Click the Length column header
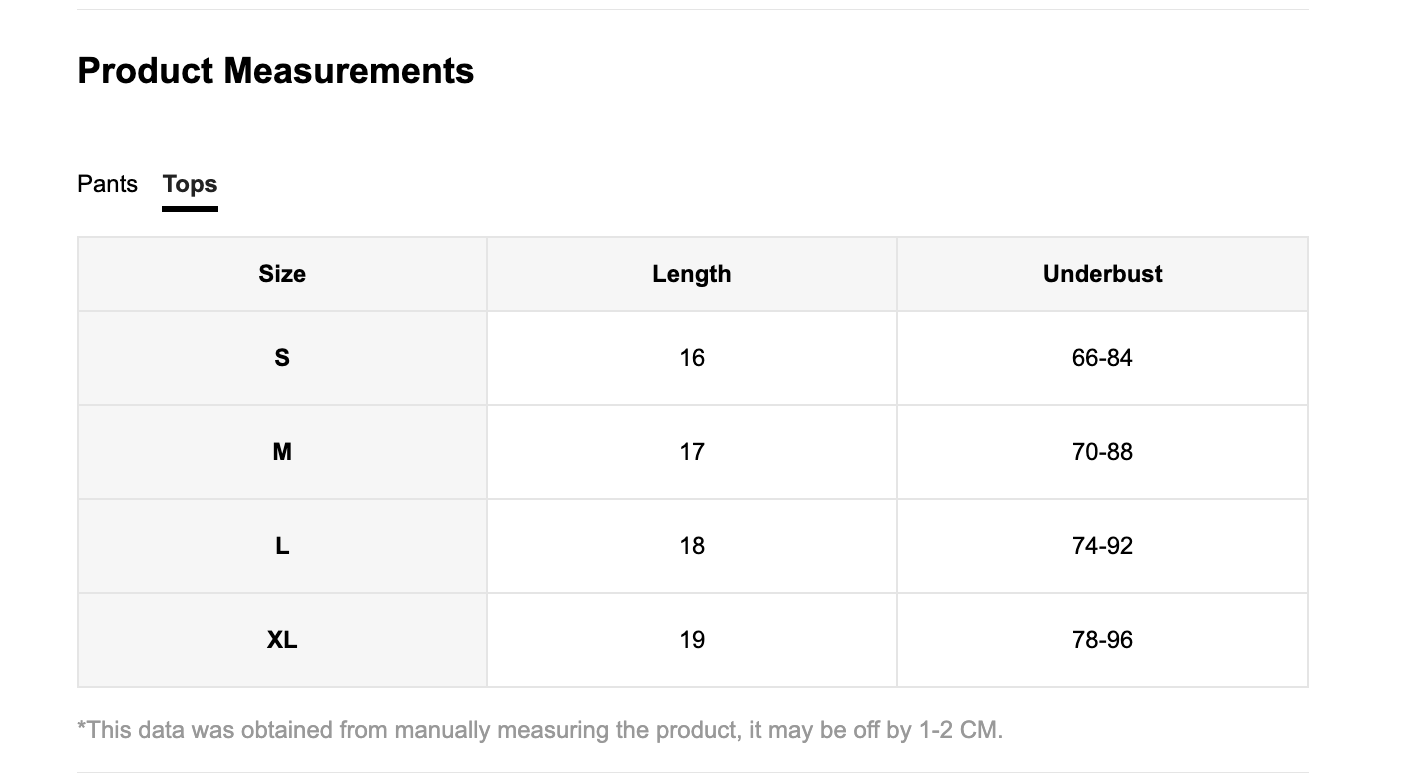The image size is (1404, 782). 692,274
